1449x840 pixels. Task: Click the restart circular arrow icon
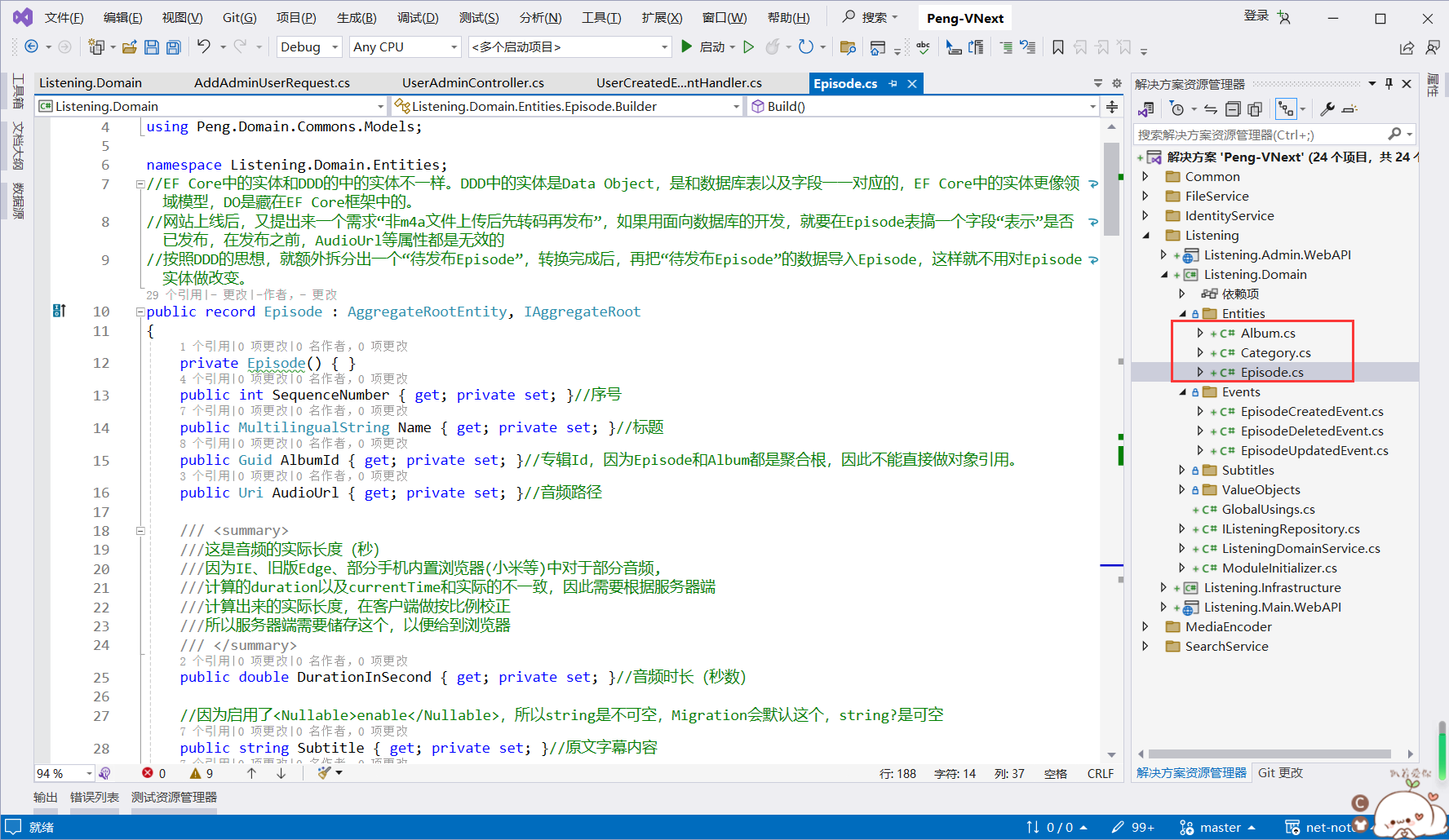point(806,46)
